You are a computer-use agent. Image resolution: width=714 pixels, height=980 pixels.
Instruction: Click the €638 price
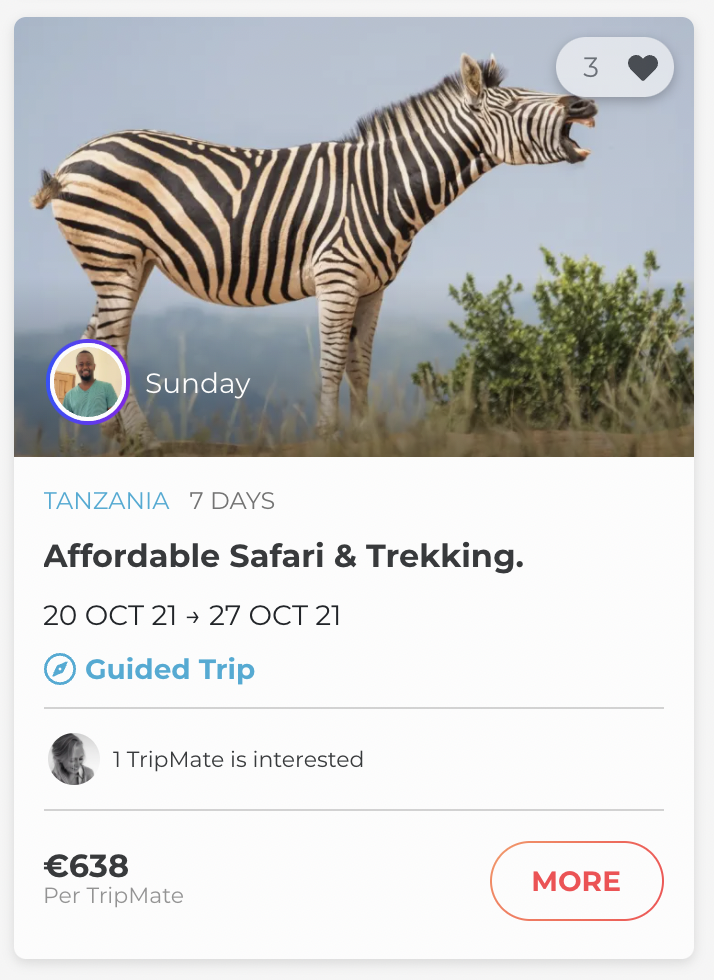pos(87,866)
